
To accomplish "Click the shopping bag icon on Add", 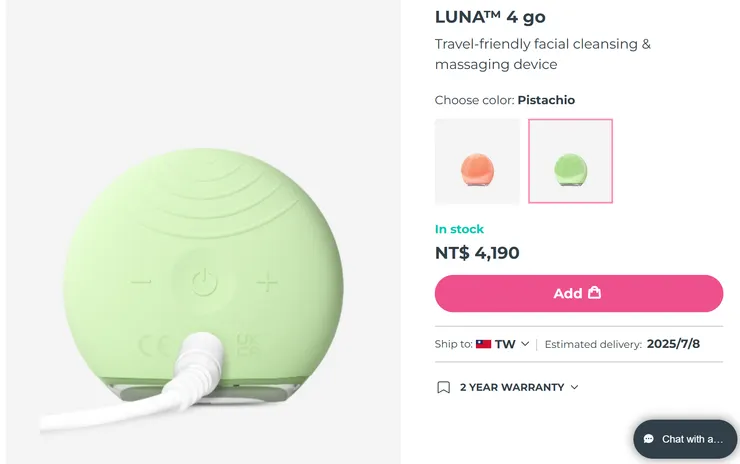I will pos(595,293).
